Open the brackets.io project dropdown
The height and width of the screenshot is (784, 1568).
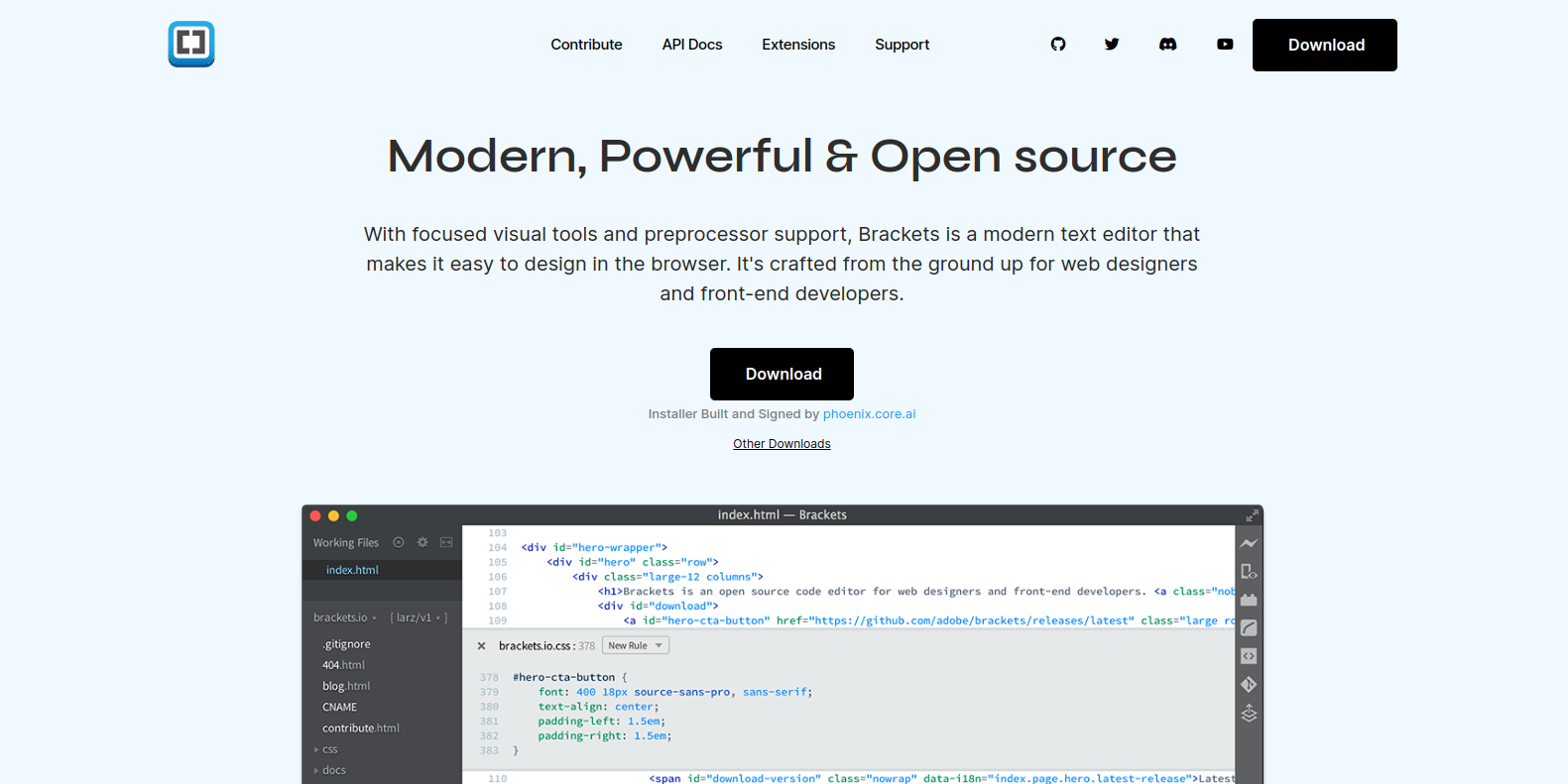[345, 617]
